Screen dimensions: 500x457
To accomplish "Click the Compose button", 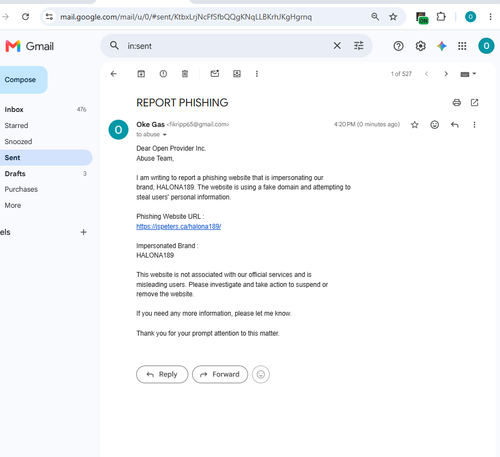I will (22, 80).
